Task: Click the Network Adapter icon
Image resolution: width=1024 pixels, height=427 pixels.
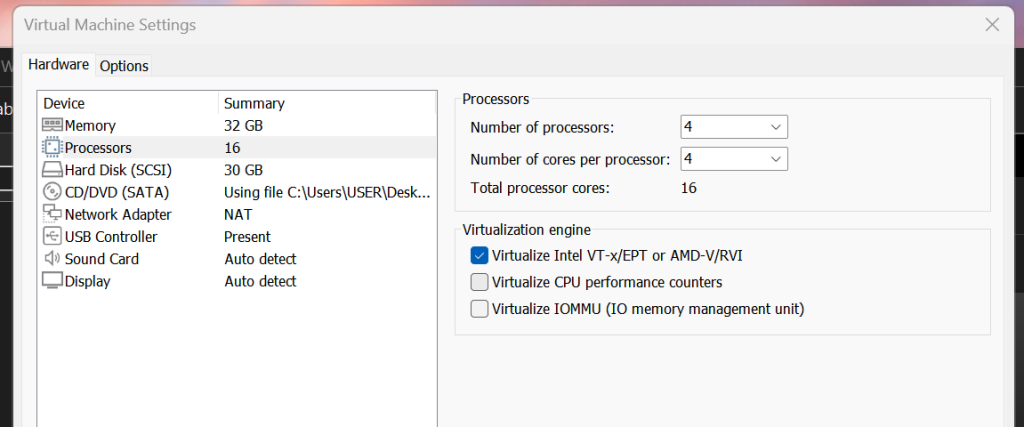Action: pos(52,214)
